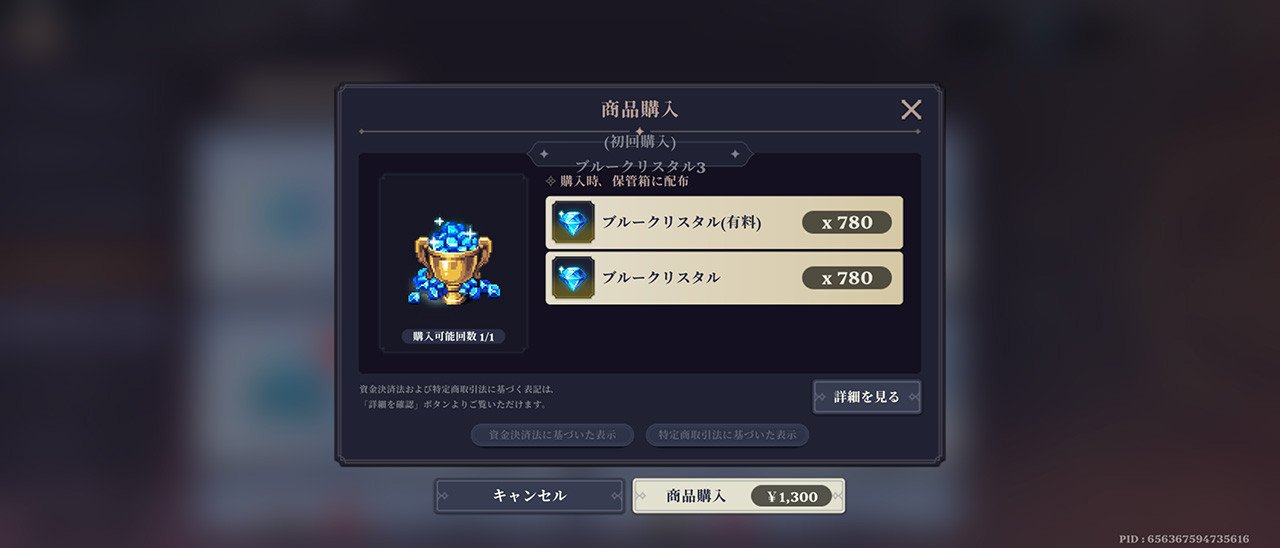Select the ブルークリスタル(有料) item row text
Image resolution: width=1280 pixels, height=548 pixels.
tap(681, 223)
